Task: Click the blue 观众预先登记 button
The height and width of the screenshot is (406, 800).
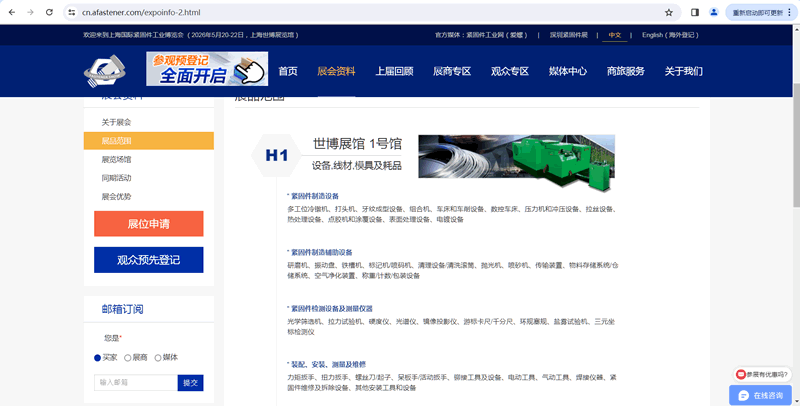Action: tap(148, 260)
